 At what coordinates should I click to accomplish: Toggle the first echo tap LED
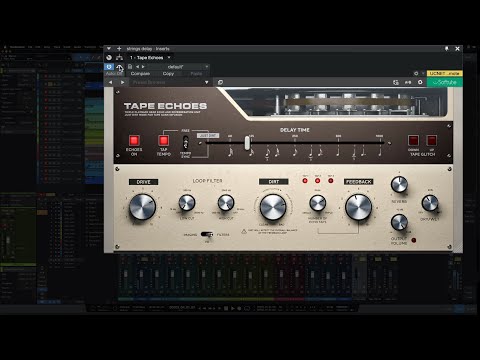click(x=305, y=181)
